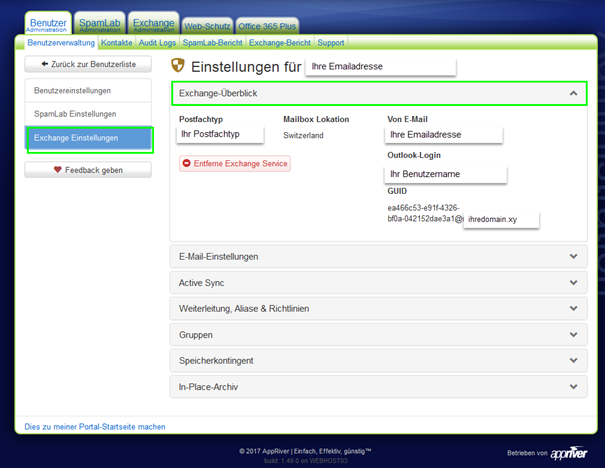Image resolution: width=605 pixels, height=468 pixels.
Task: Click the Ihre Emailadresse field next to heading
Action: [380, 66]
